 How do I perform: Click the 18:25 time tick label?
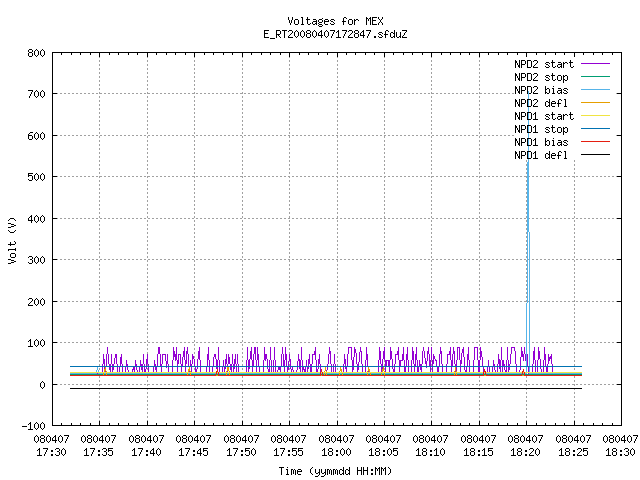[573, 453]
